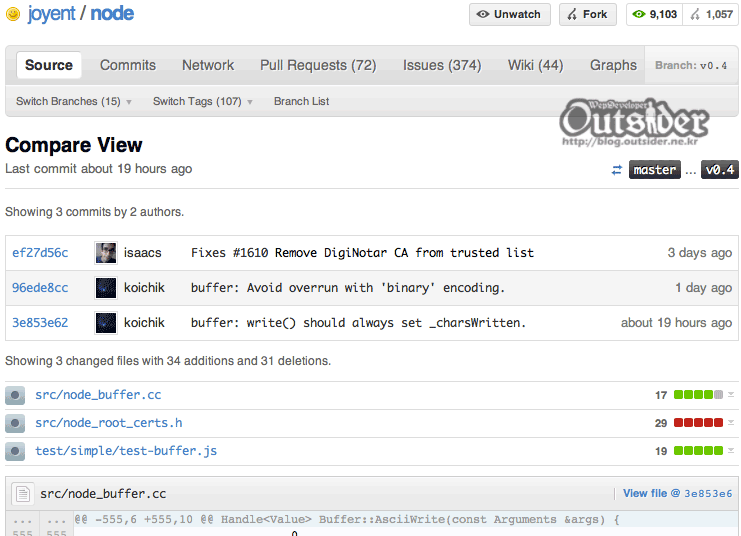The image size is (741, 536).
Task: Click author name isaacs
Action: (143, 253)
